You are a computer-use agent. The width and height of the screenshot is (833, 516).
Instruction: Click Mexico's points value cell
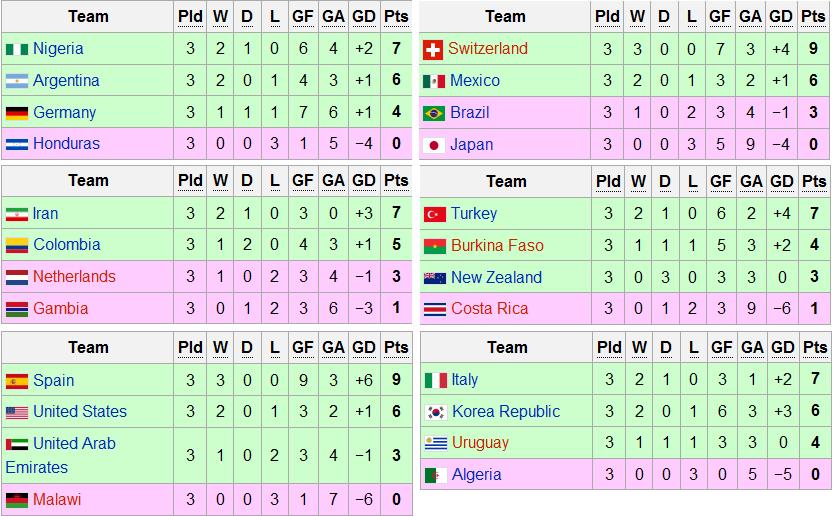tap(813, 81)
